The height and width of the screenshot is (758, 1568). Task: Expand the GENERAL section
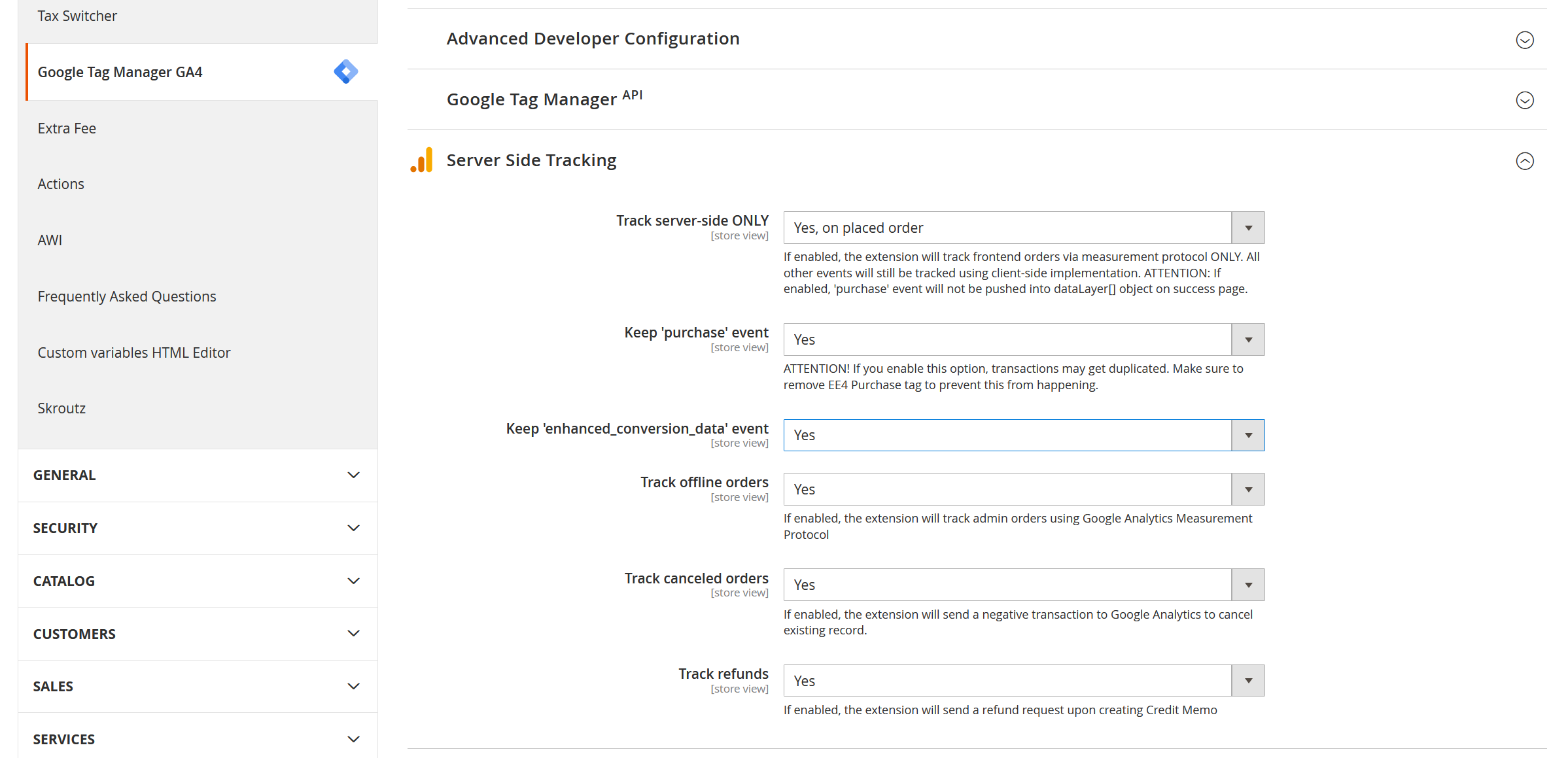(198, 475)
